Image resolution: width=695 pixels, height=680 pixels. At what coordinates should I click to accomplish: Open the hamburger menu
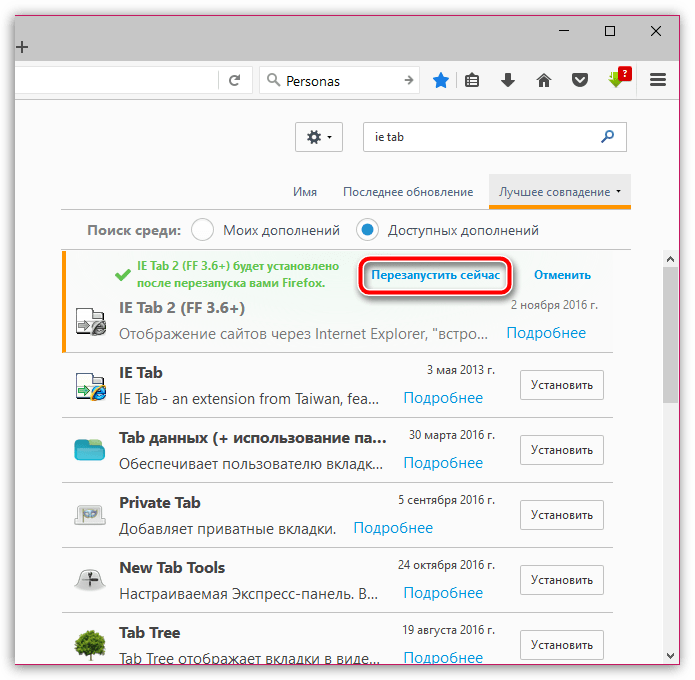click(x=658, y=80)
